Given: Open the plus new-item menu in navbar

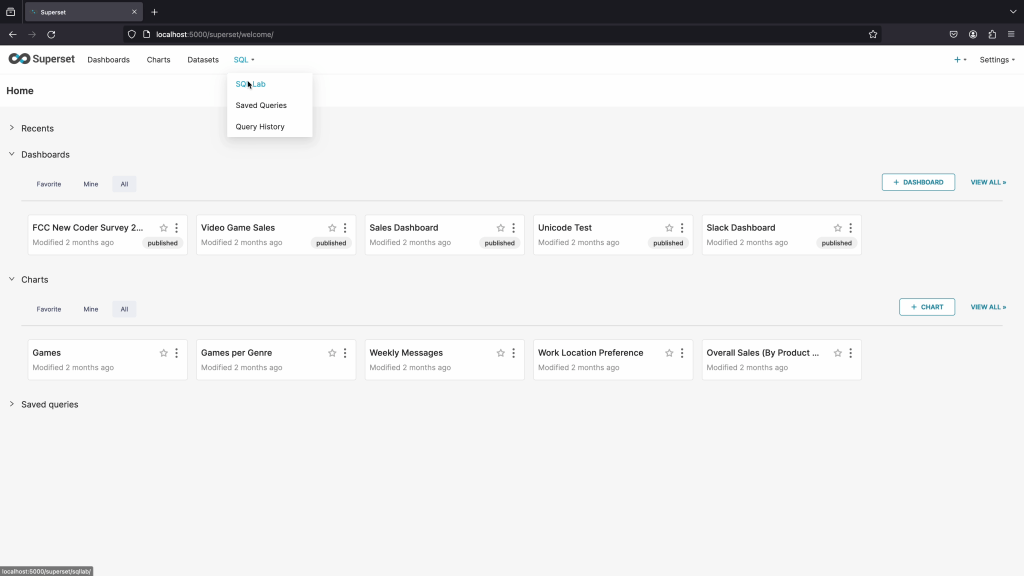Looking at the screenshot, I should [959, 60].
